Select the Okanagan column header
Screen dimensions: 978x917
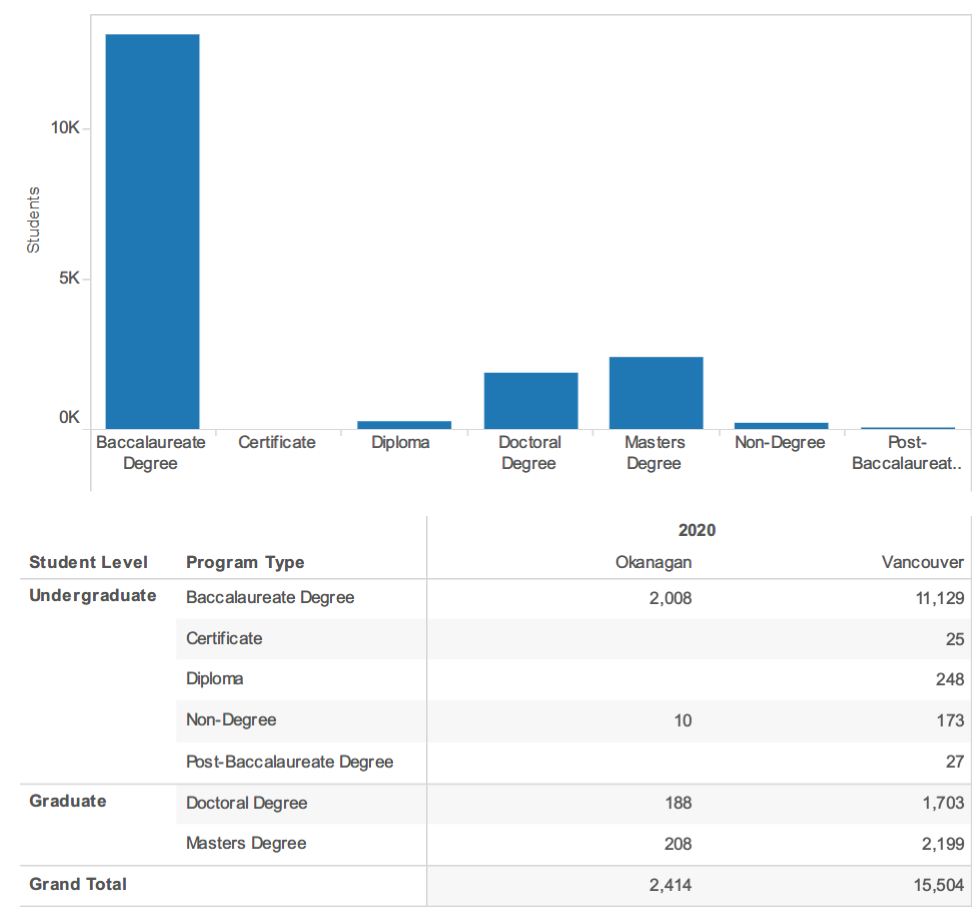[653, 562]
